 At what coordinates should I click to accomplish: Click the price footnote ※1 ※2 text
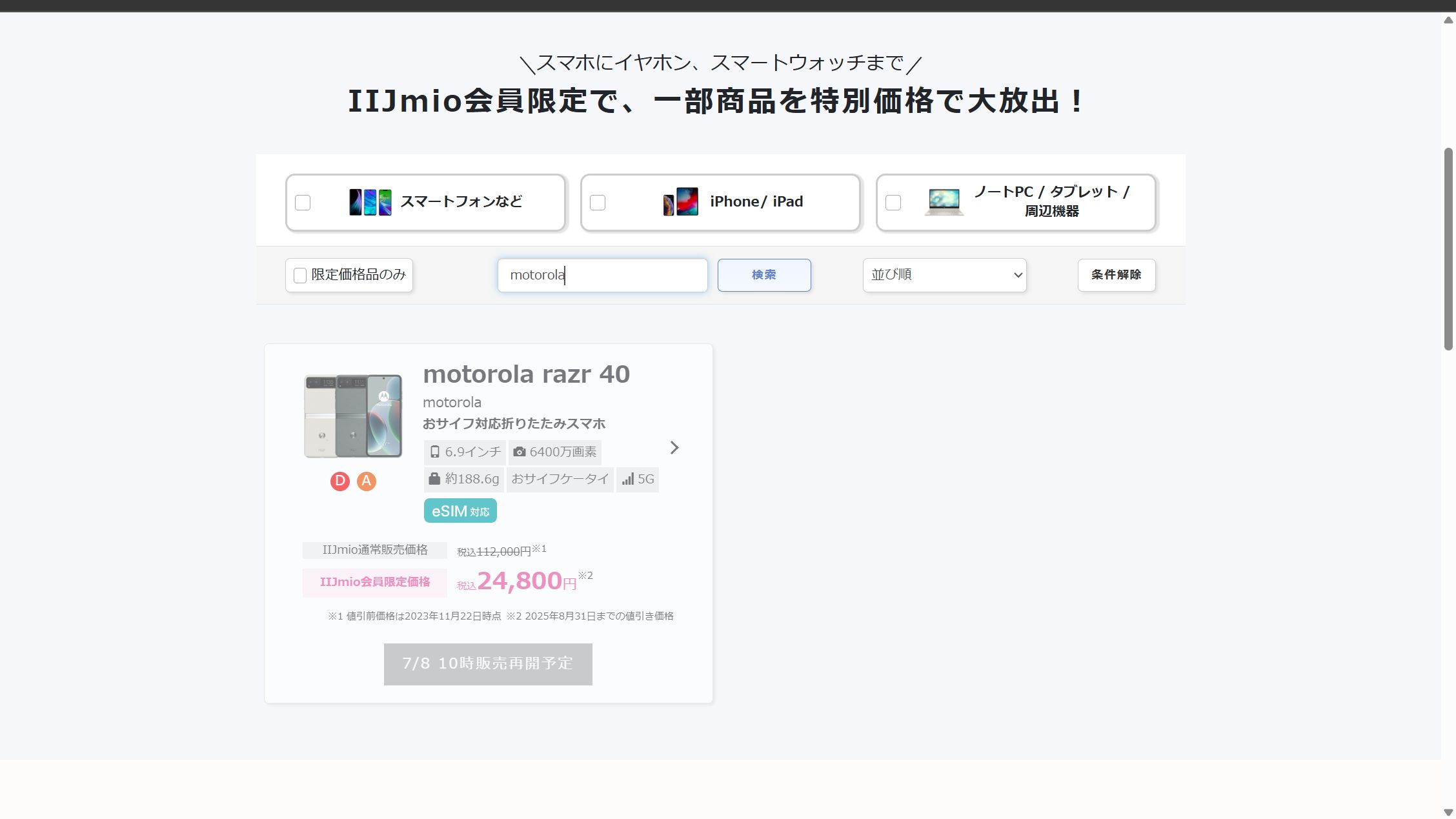501,616
